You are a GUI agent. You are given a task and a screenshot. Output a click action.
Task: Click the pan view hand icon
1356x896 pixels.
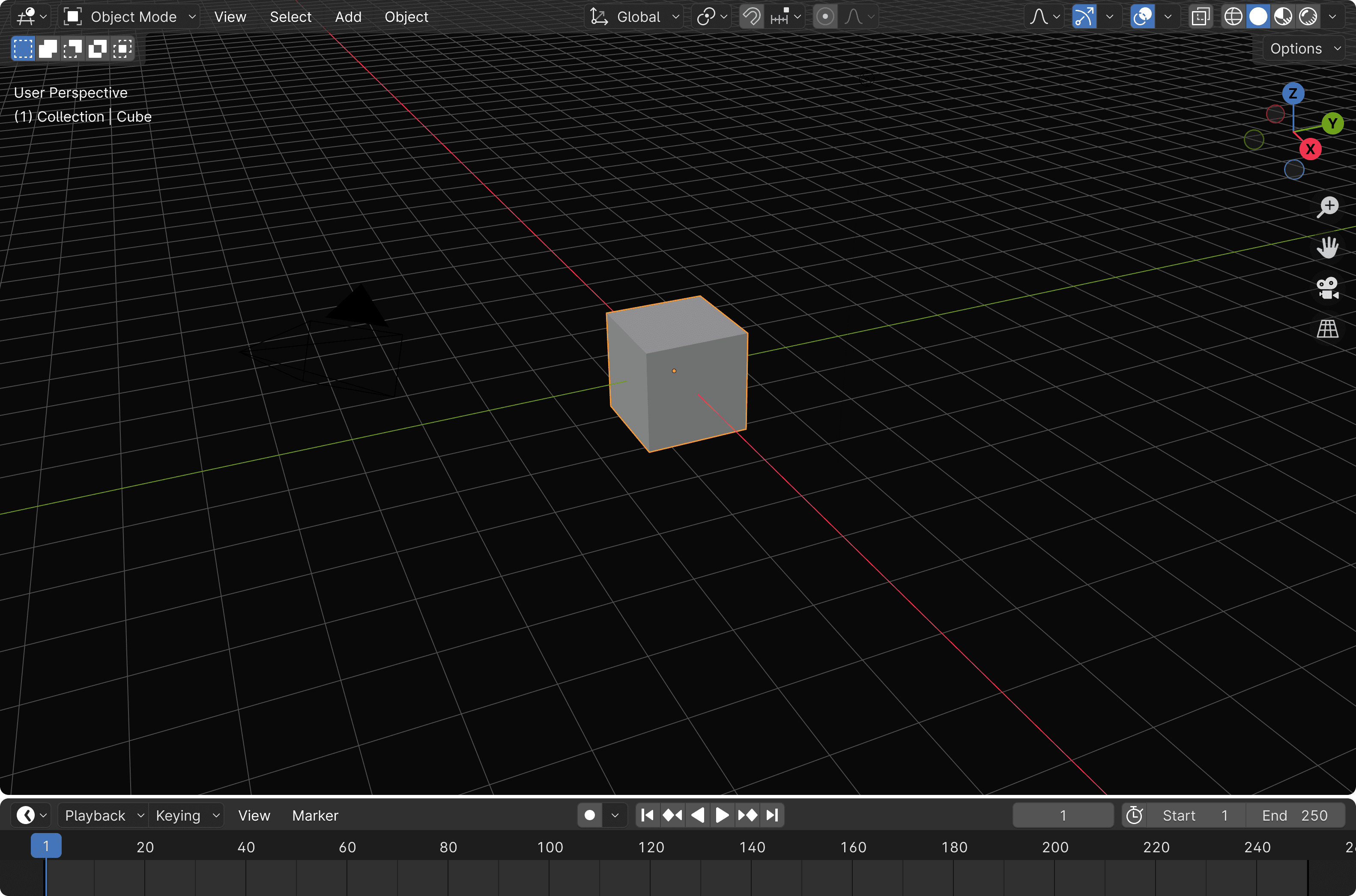click(x=1327, y=248)
